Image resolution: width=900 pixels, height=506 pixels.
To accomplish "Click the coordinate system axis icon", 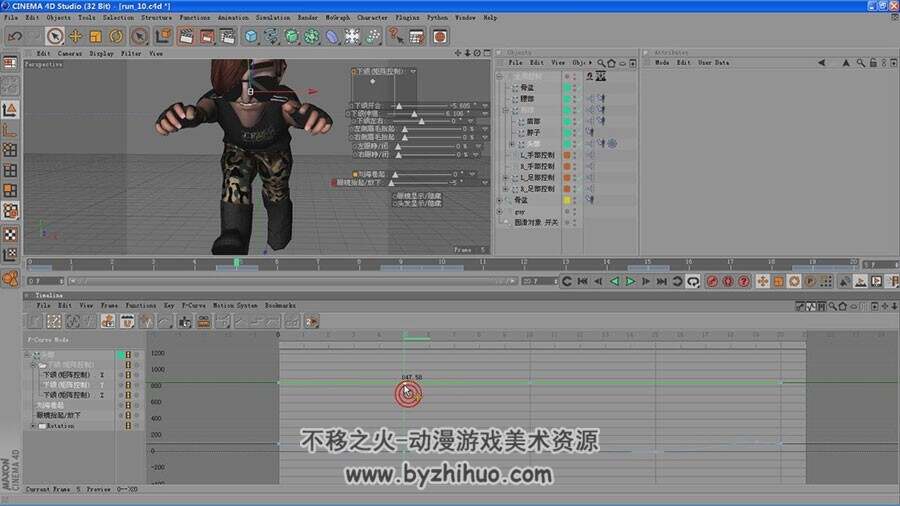I will pyautogui.click(x=164, y=37).
